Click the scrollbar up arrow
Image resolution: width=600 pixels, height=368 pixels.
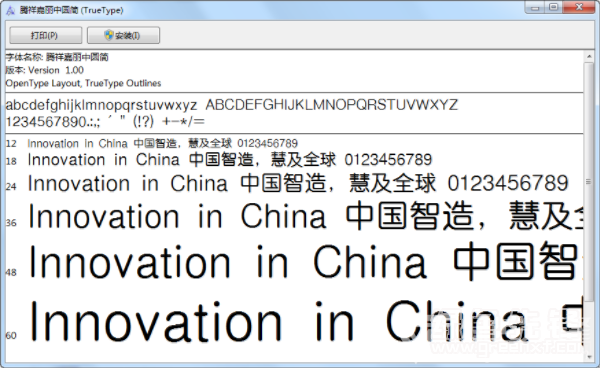[589, 57]
